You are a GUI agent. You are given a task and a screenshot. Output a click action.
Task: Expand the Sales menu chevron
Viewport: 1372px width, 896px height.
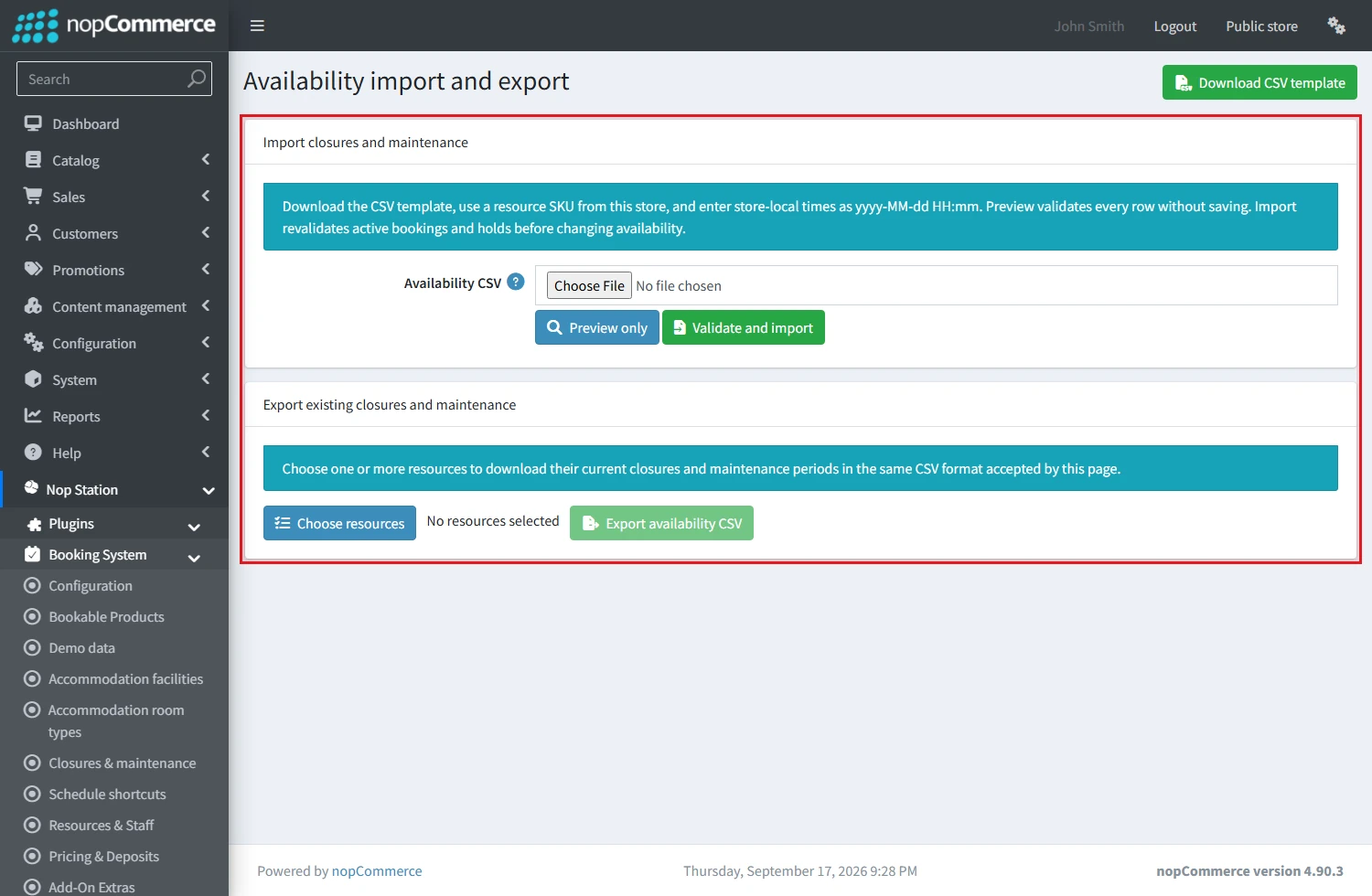[x=206, y=196]
